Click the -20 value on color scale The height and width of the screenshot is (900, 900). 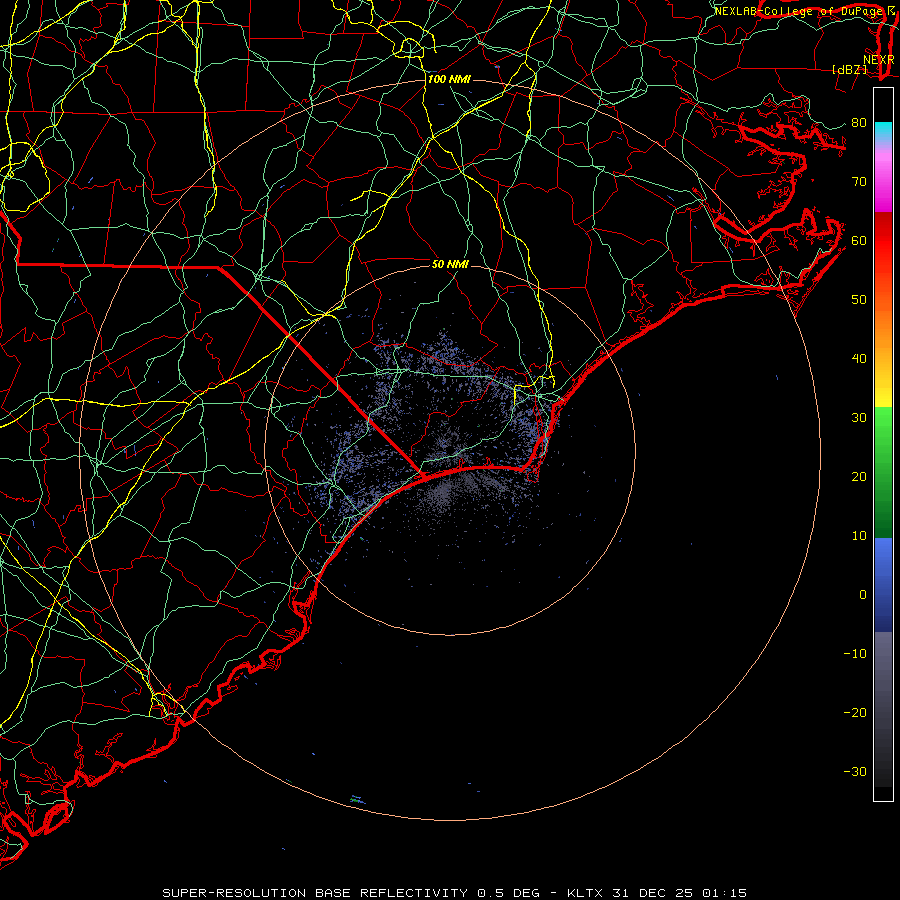tap(855, 712)
